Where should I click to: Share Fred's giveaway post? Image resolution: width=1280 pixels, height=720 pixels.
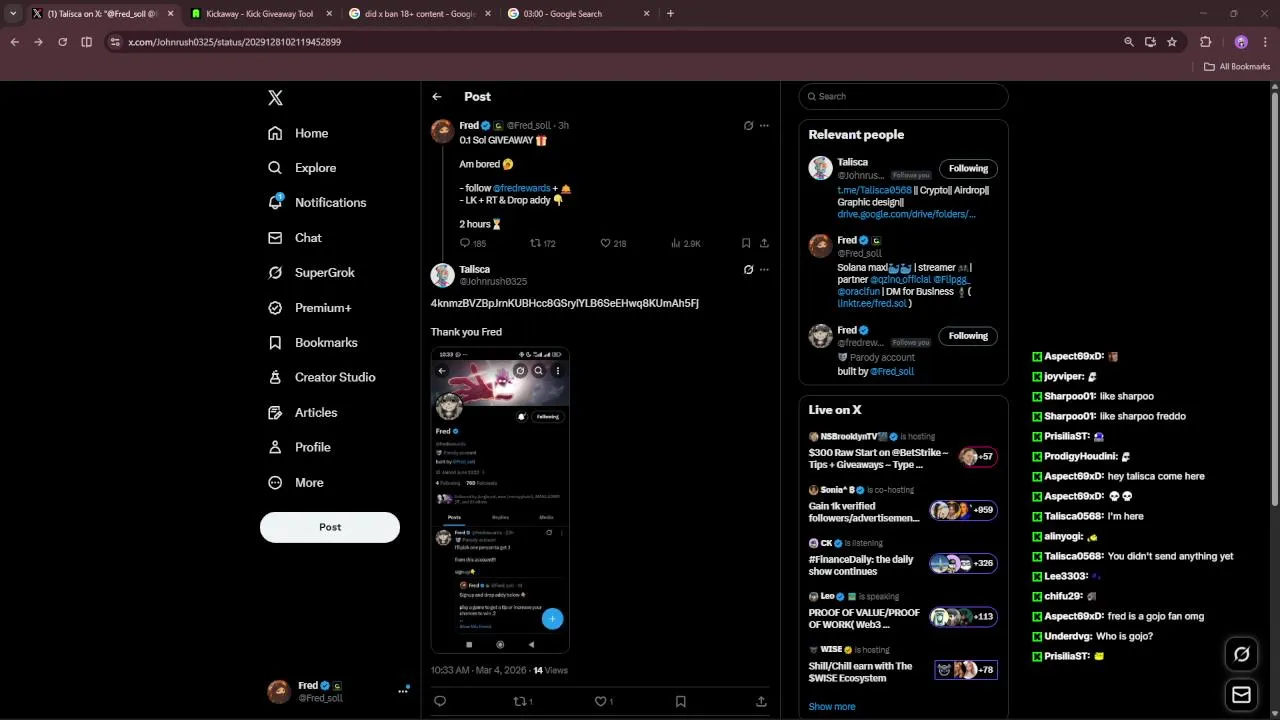point(764,243)
